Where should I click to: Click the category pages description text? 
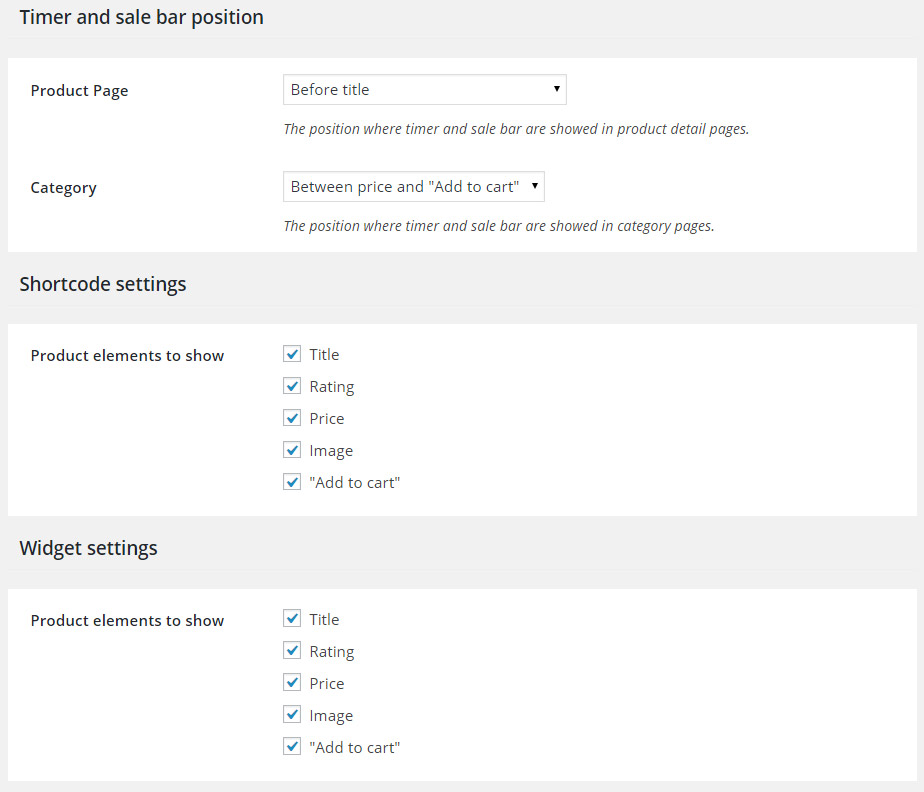[498, 226]
